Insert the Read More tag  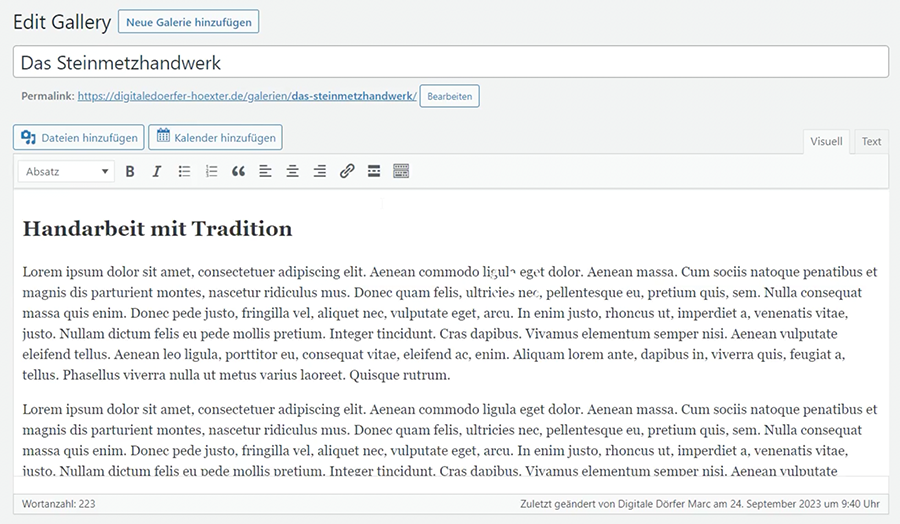coord(374,172)
